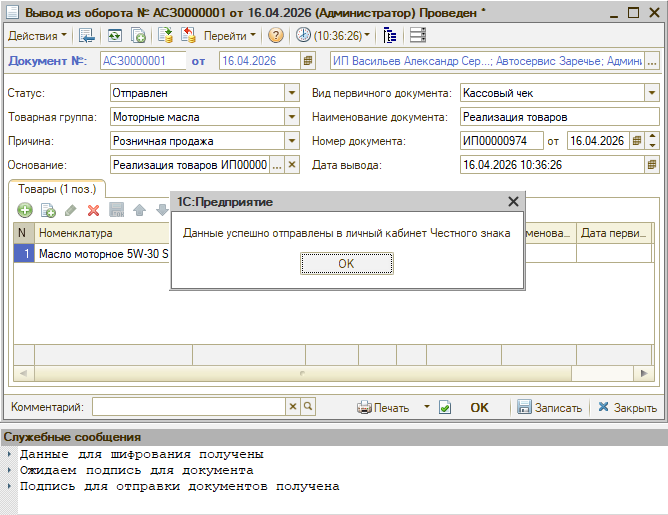The image size is (668, 515).
Task: Click the help question mark icon
Action: [275, 35]
